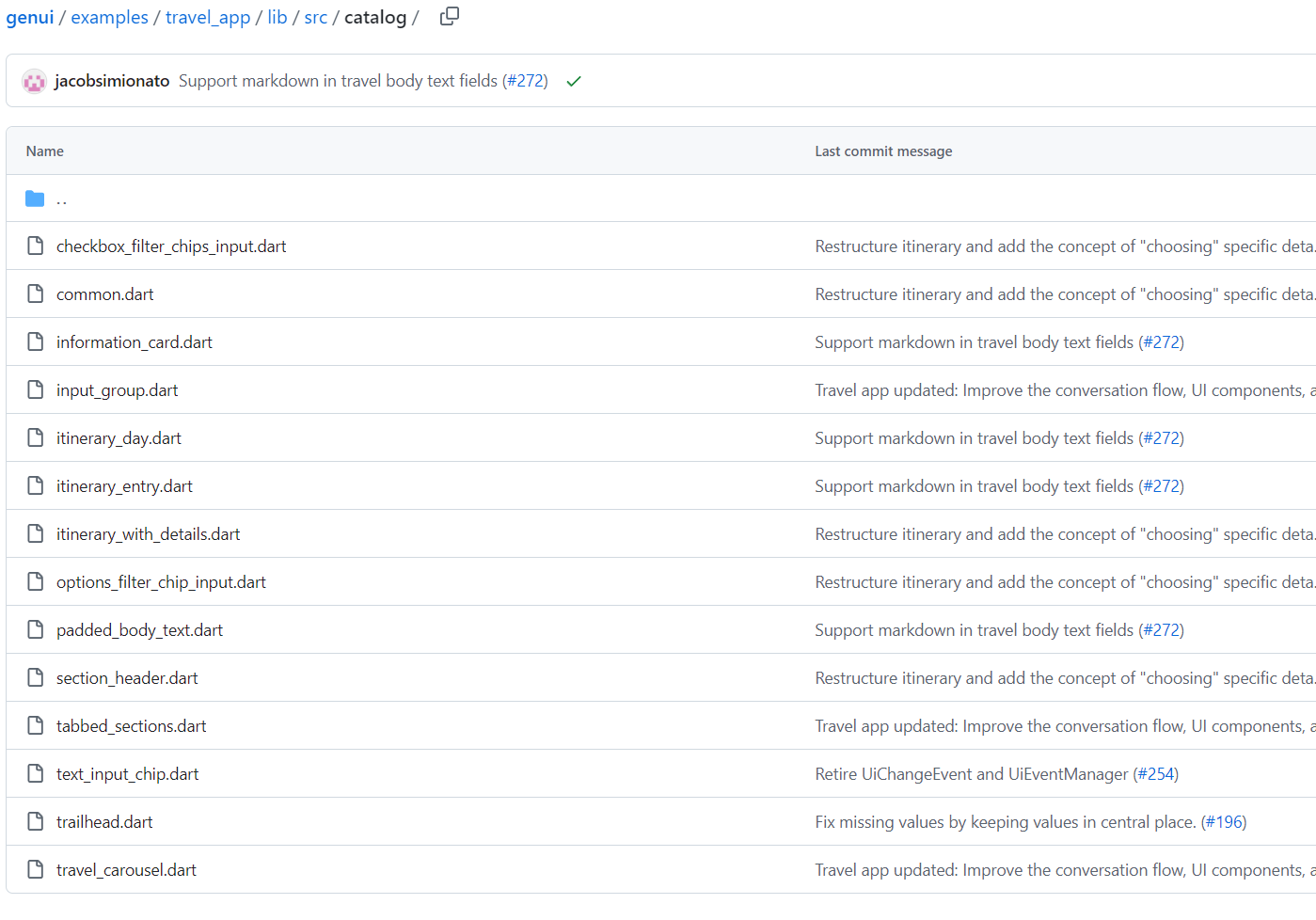This screenshot has height=920, width=1316.
Task: Open itinerary_with_details.dart
Action: click(x=148, y=534)
